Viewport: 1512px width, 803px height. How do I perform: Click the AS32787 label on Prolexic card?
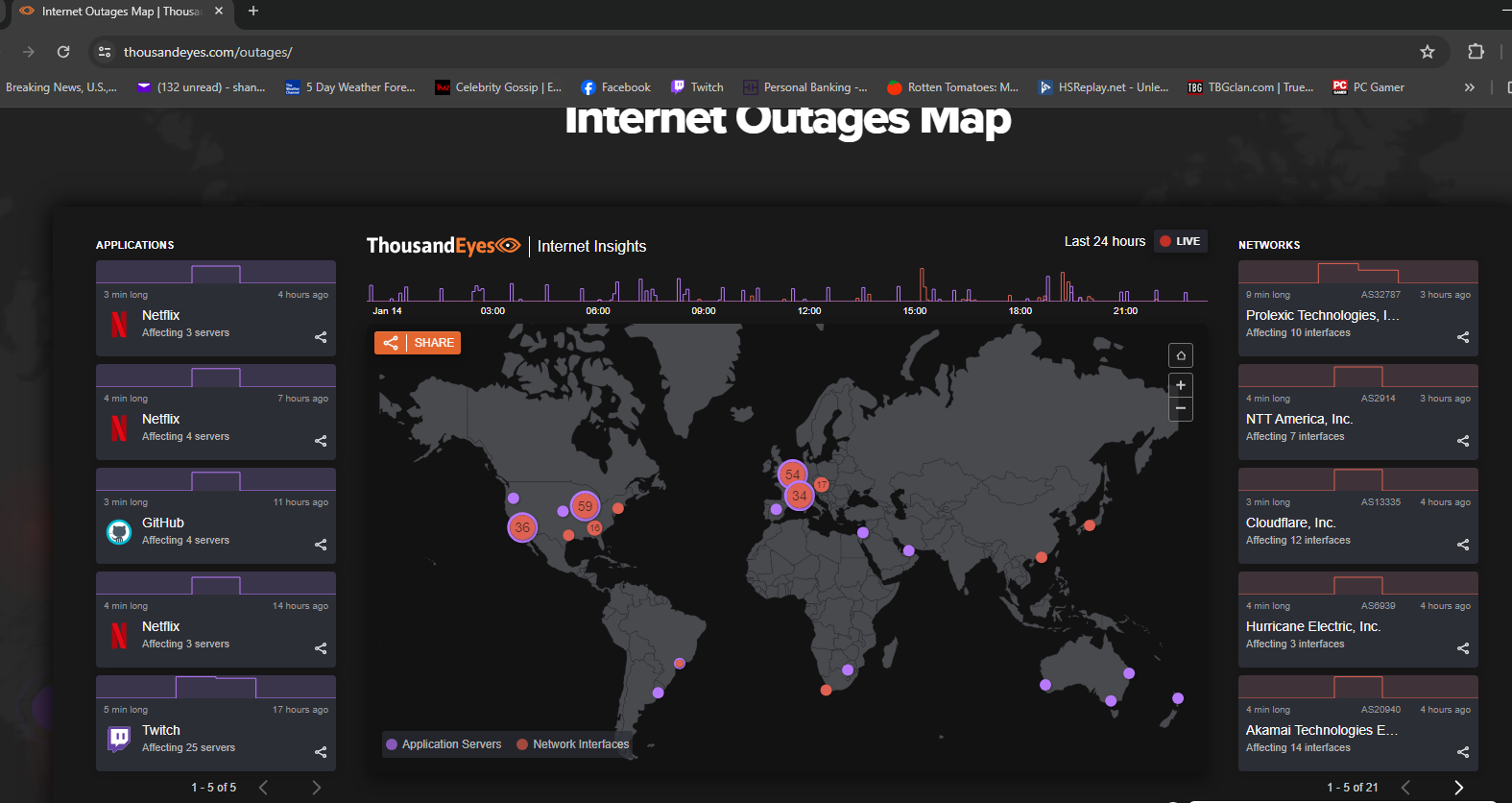pyautogui.click(x=1380, y=295)
